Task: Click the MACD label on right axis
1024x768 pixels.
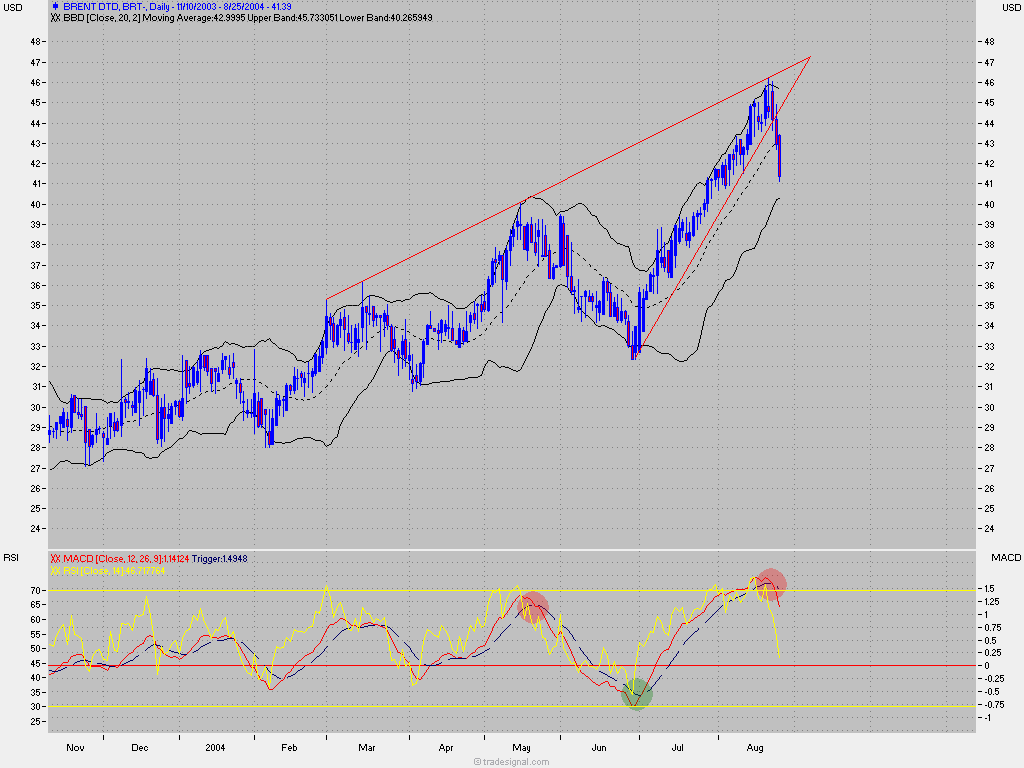Action: (1003, 557)
